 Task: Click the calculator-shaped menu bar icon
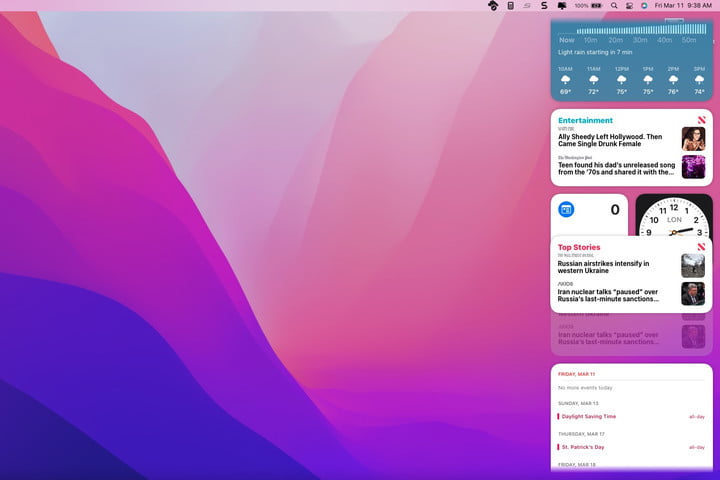pyautogui.click(x=510, y=6)
